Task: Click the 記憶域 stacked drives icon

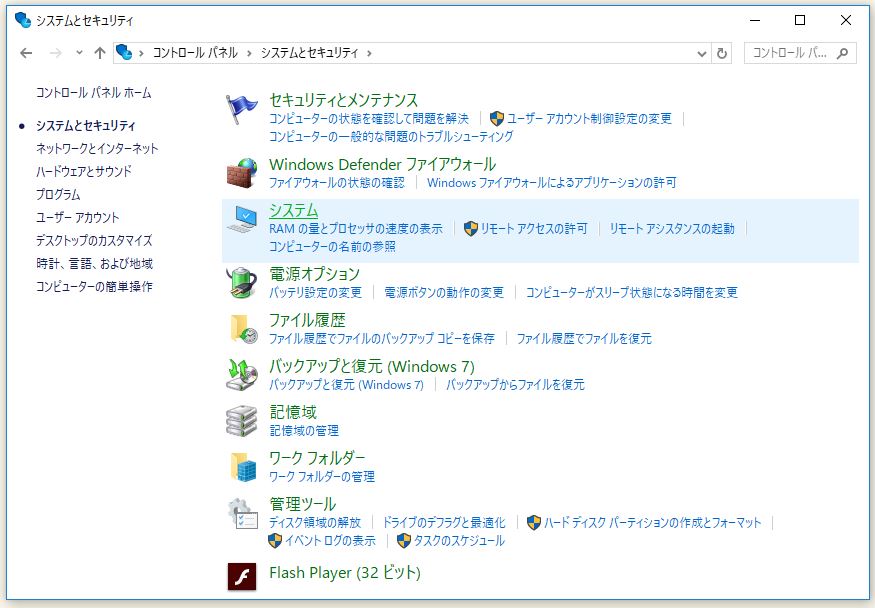Action: (x=242, y=421)
